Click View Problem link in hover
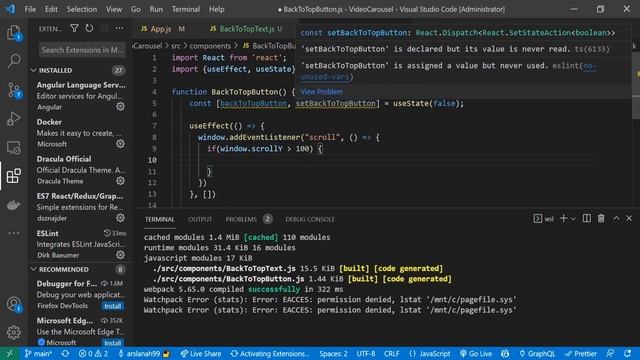This screenshot has width=640, height=360. [x=322, y=91]
